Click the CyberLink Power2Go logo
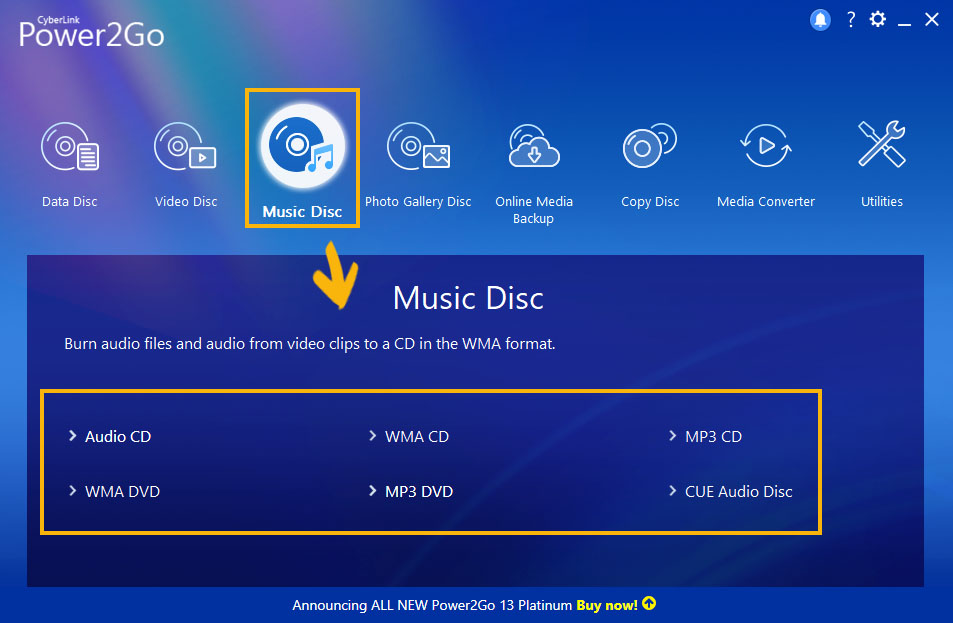 click(90, 30)
